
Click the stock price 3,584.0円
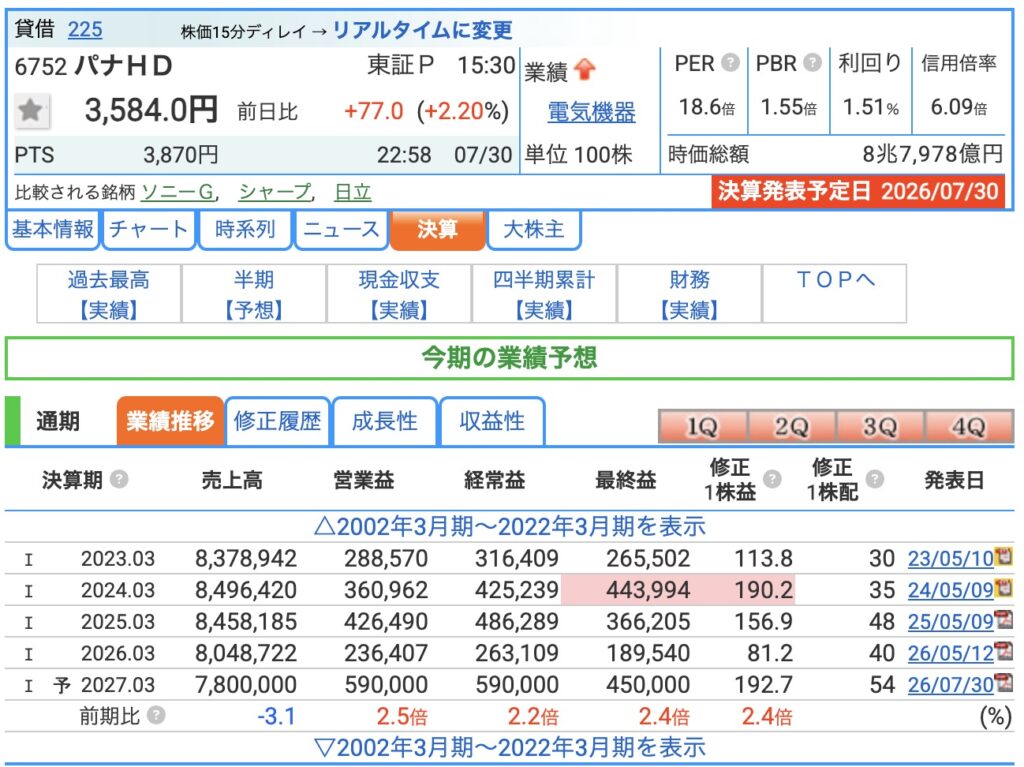[x=151, y=110]
